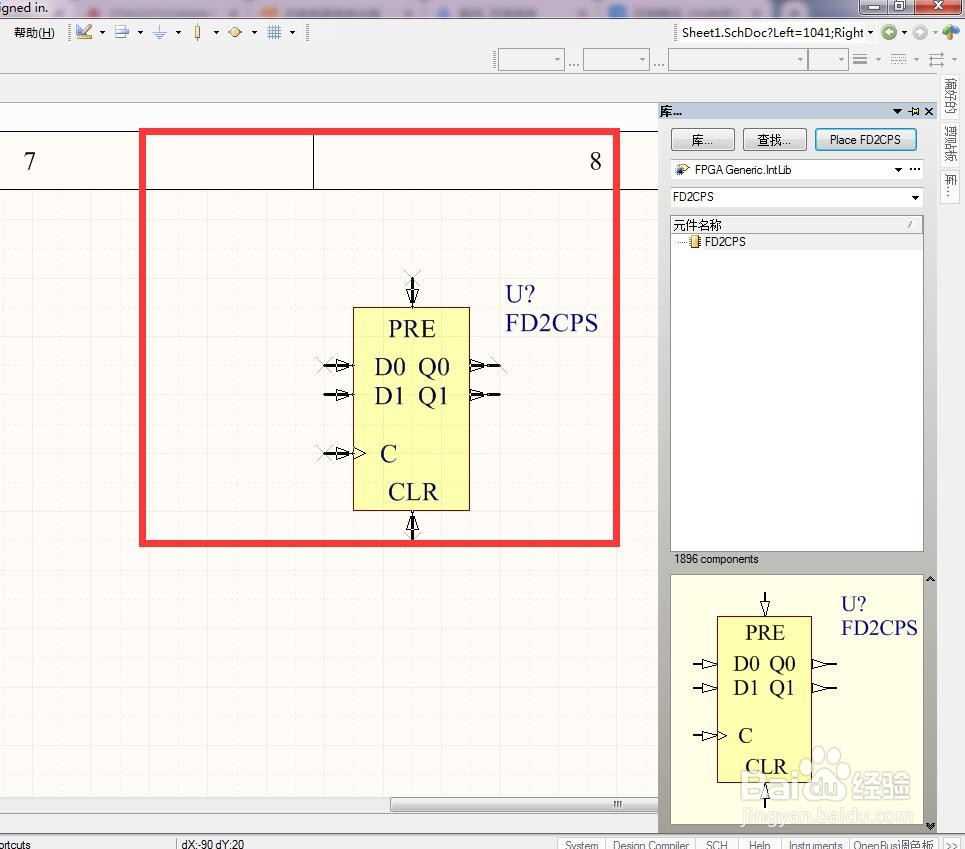
Task: Click the 查找... search button
Action: (x=774, y=140)
